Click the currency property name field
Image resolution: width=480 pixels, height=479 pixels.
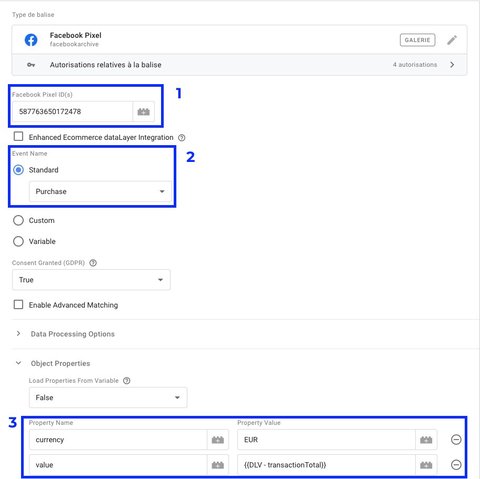118,440
